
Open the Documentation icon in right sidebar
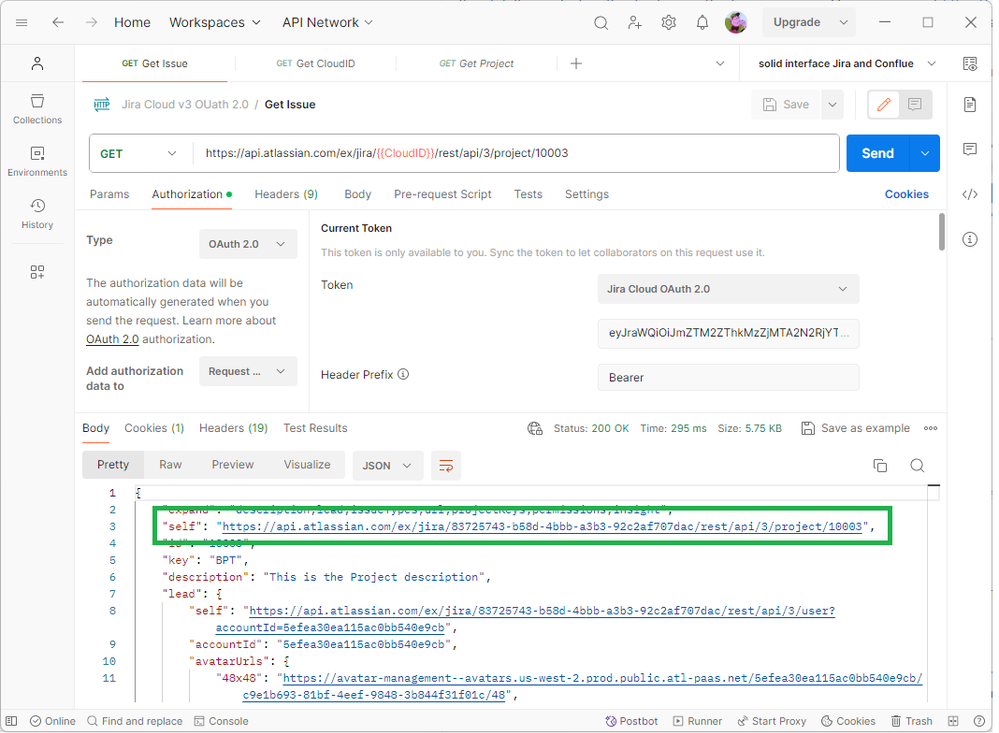click(970, 105)
